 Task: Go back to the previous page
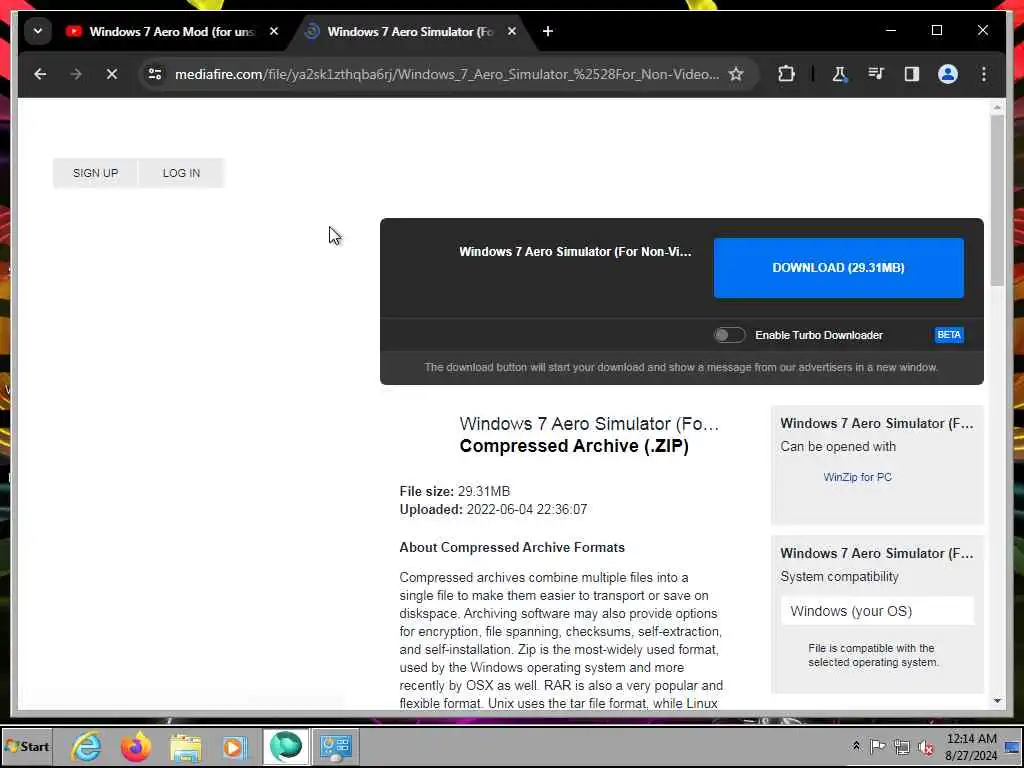(x=40, y=74)
